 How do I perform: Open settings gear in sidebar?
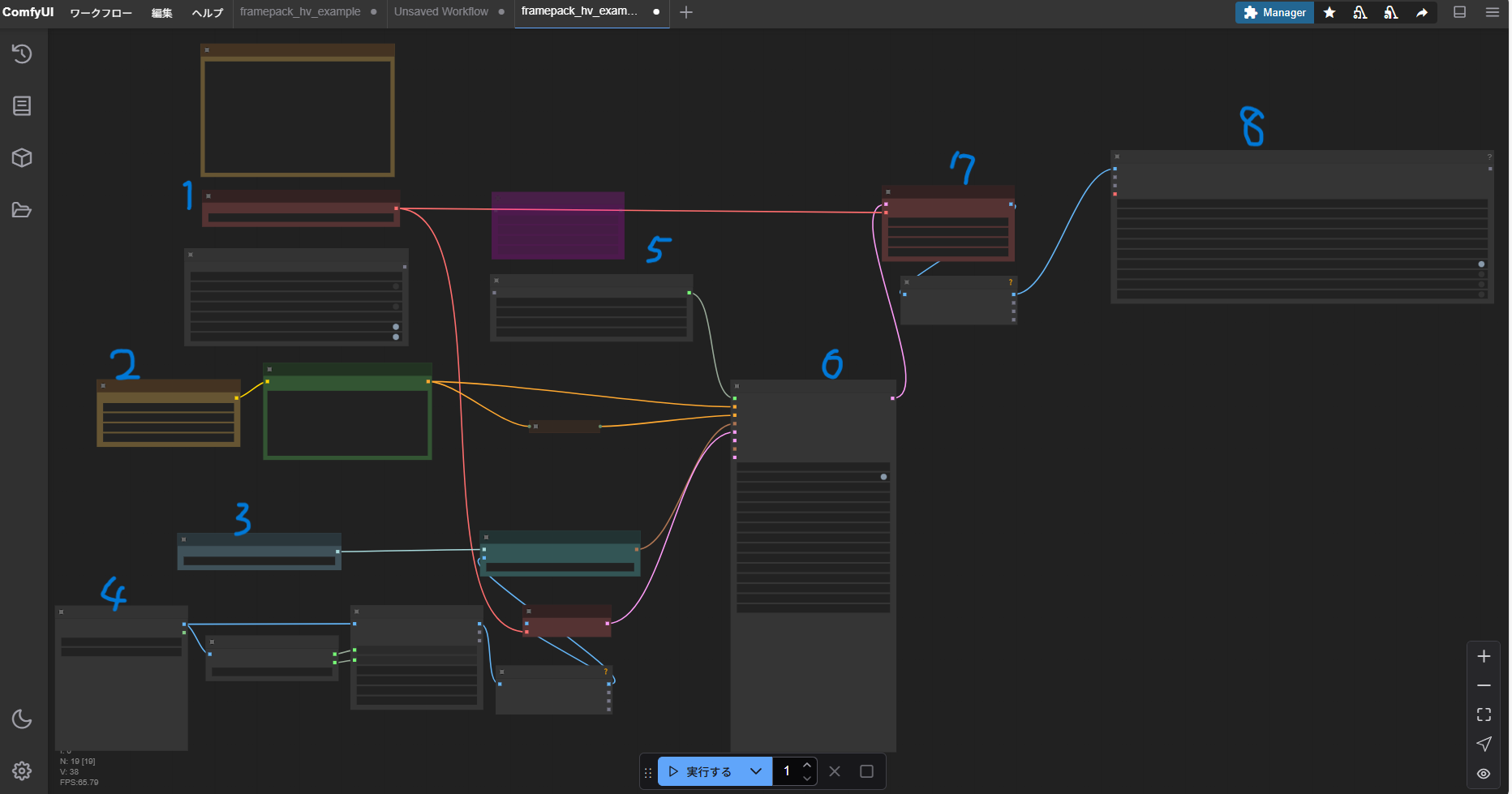tap(22, 770)
